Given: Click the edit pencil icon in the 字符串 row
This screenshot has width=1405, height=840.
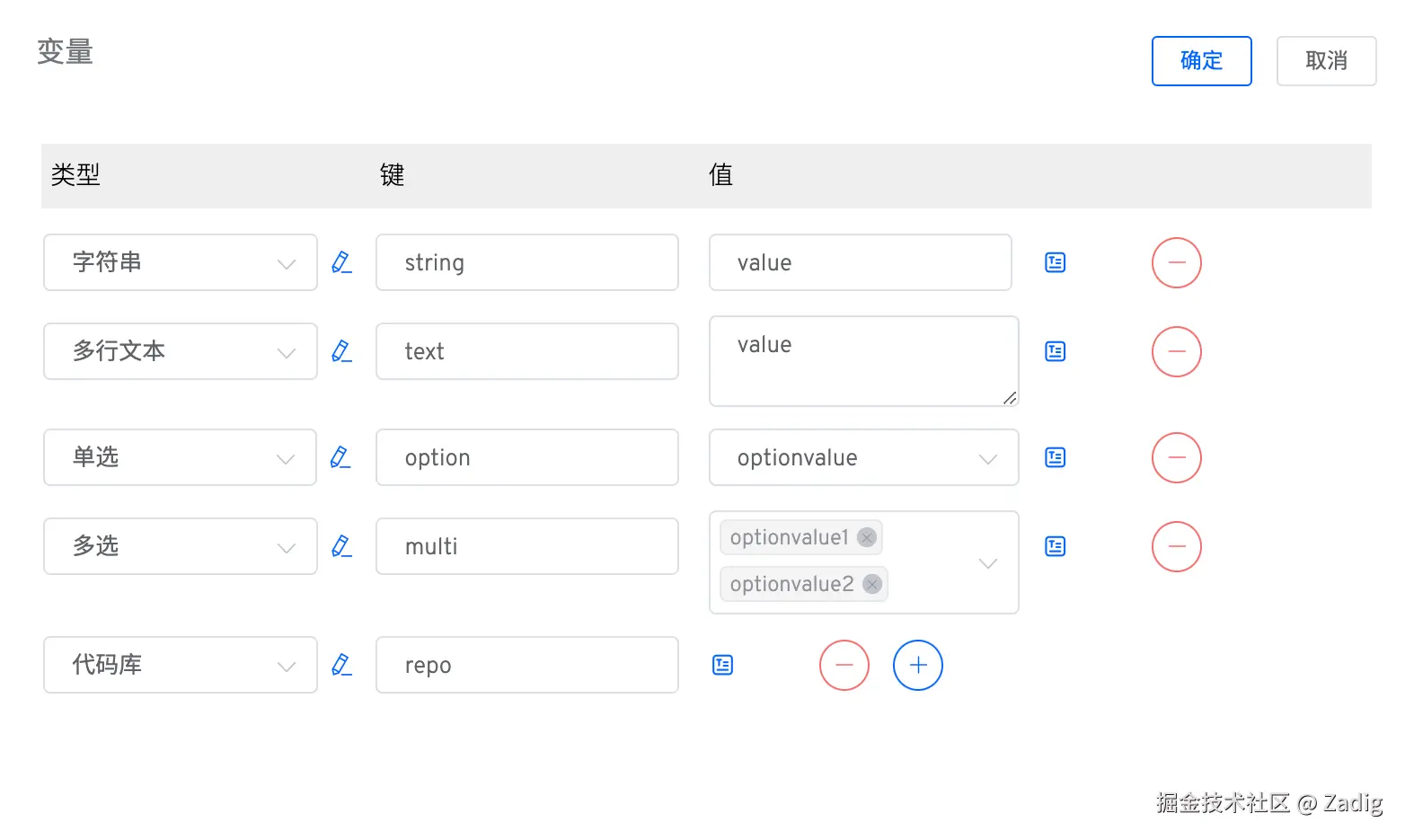Looking at the screenshot, I should [x=341, y=262].
